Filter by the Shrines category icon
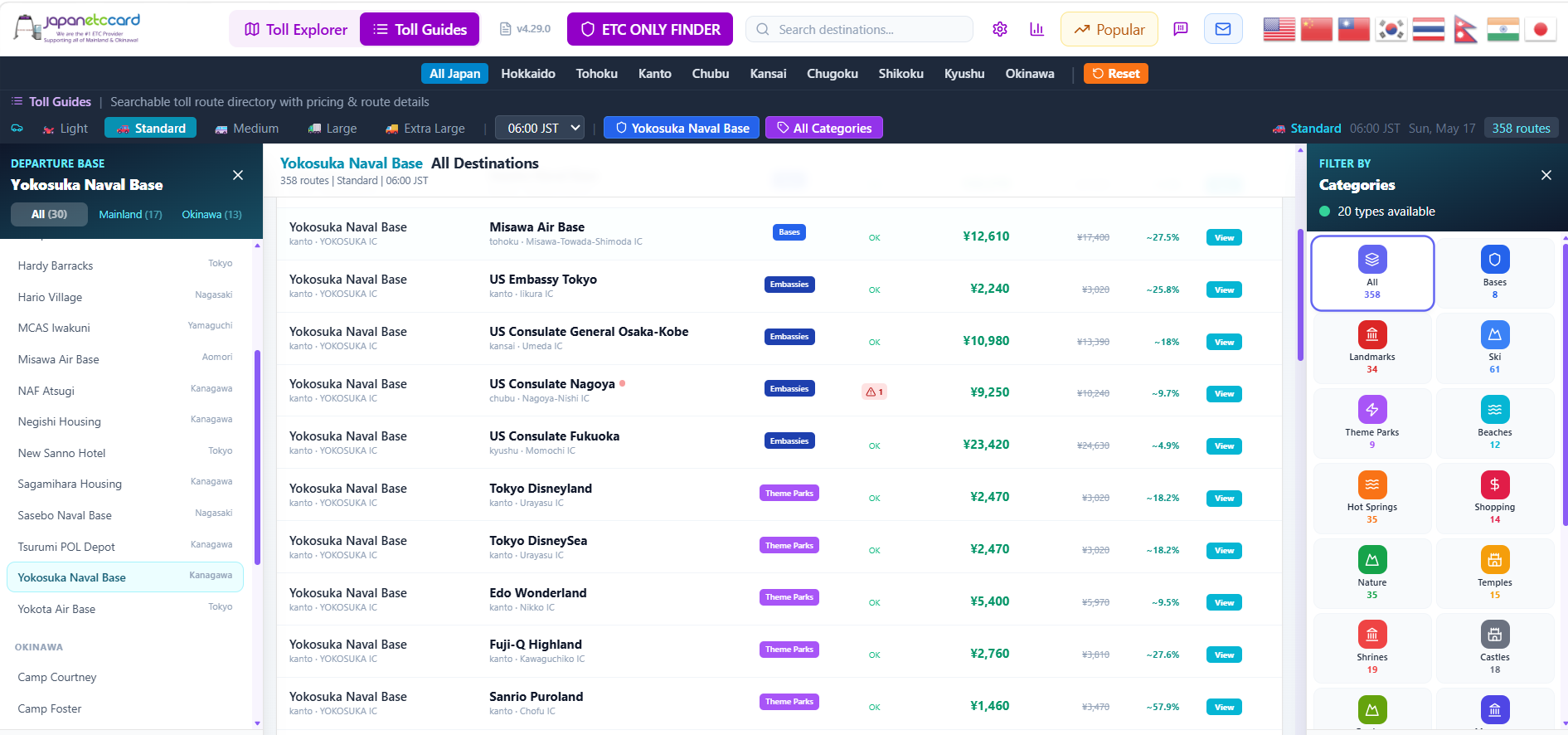This screenshot has height=735, width=1568. (x=1372, y=635)
